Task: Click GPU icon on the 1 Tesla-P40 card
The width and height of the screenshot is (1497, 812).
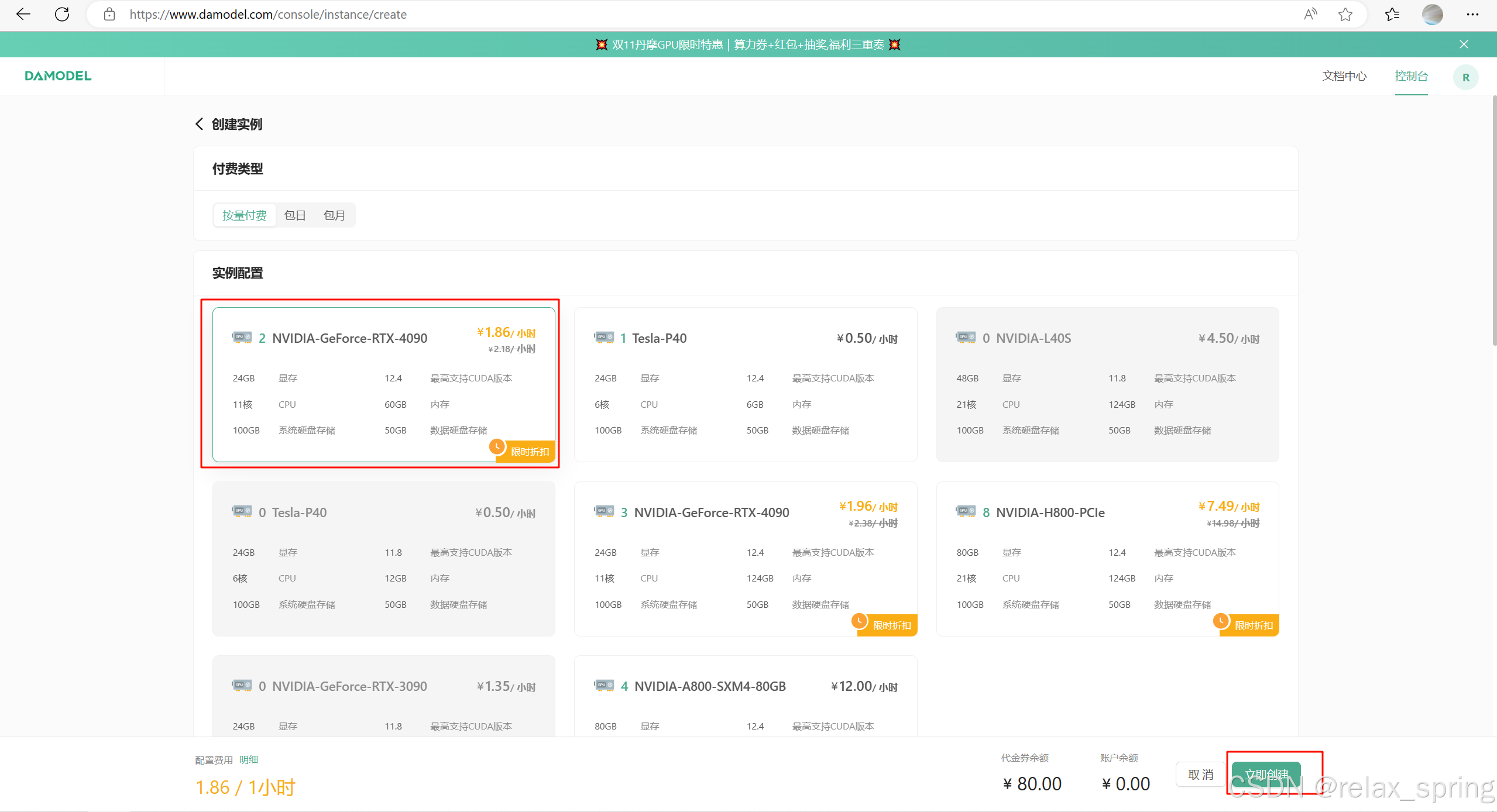Action: click(604, 338)
